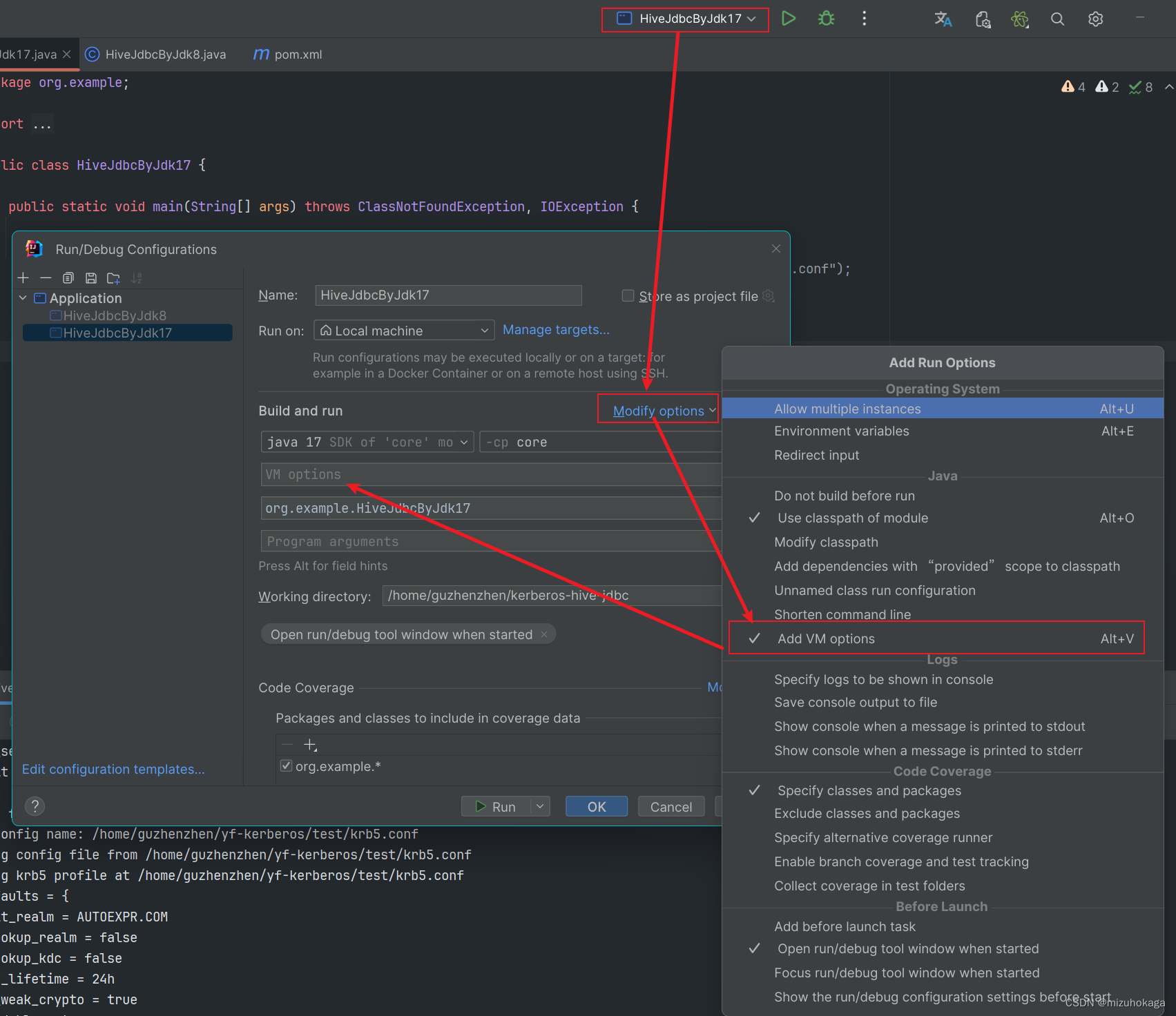This screenshot has width=1176, height=1016.
Task: Click the Program arguments field
Action: (x=492, y=542)
